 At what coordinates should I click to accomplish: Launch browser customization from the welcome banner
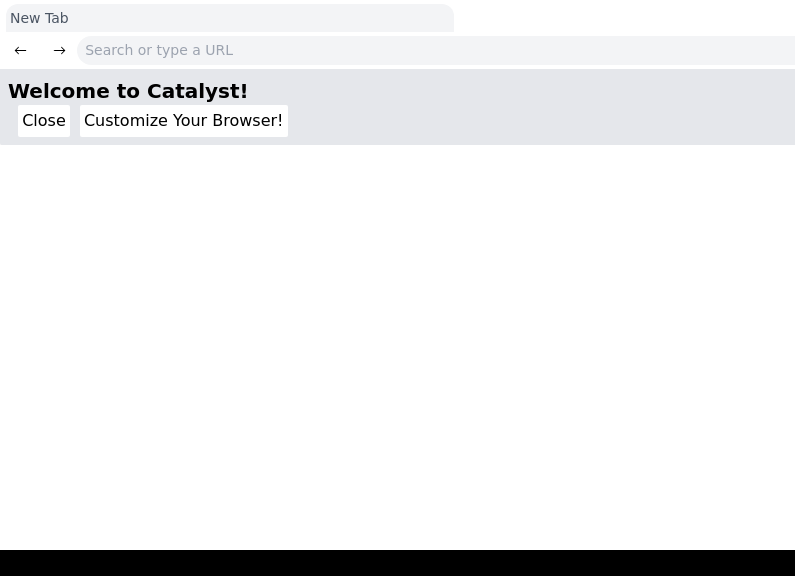pyautogui.click(x=184, y=121)
